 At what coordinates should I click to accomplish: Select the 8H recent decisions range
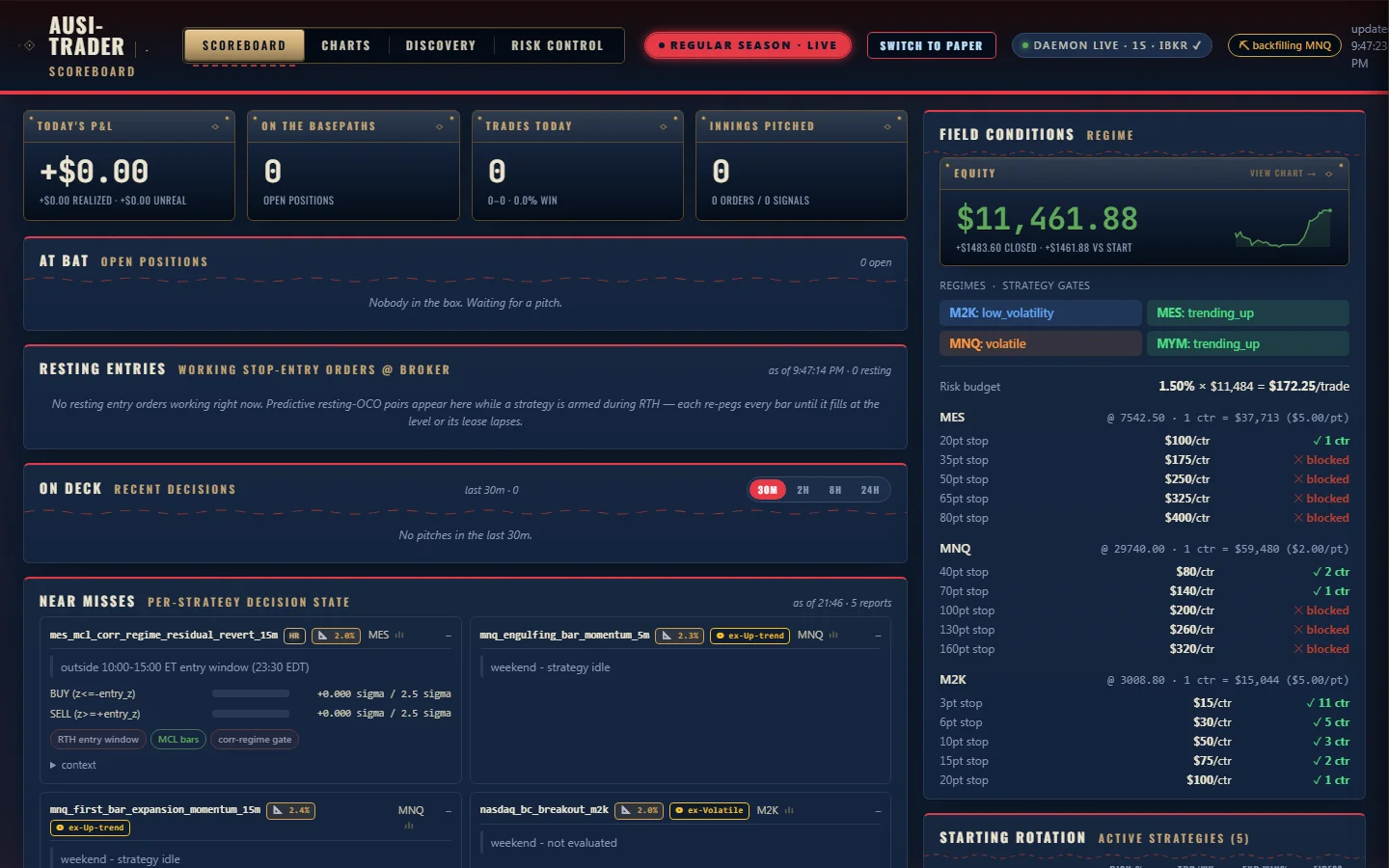coord(835,490)
